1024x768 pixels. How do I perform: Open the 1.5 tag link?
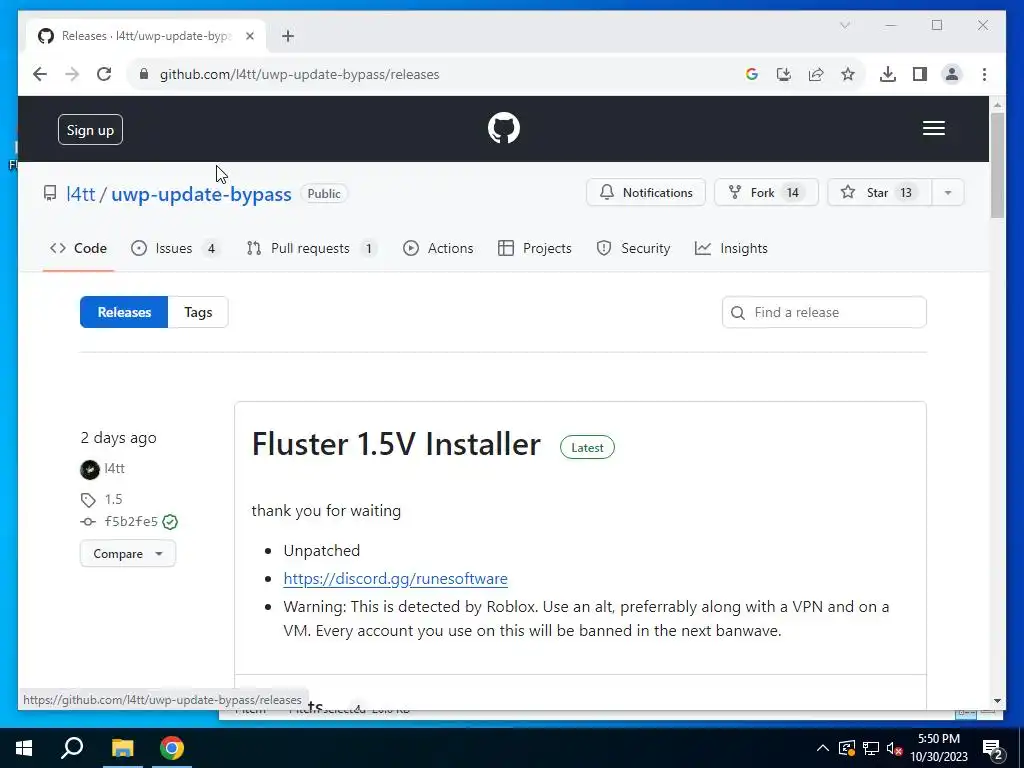[x=113, y=500]
